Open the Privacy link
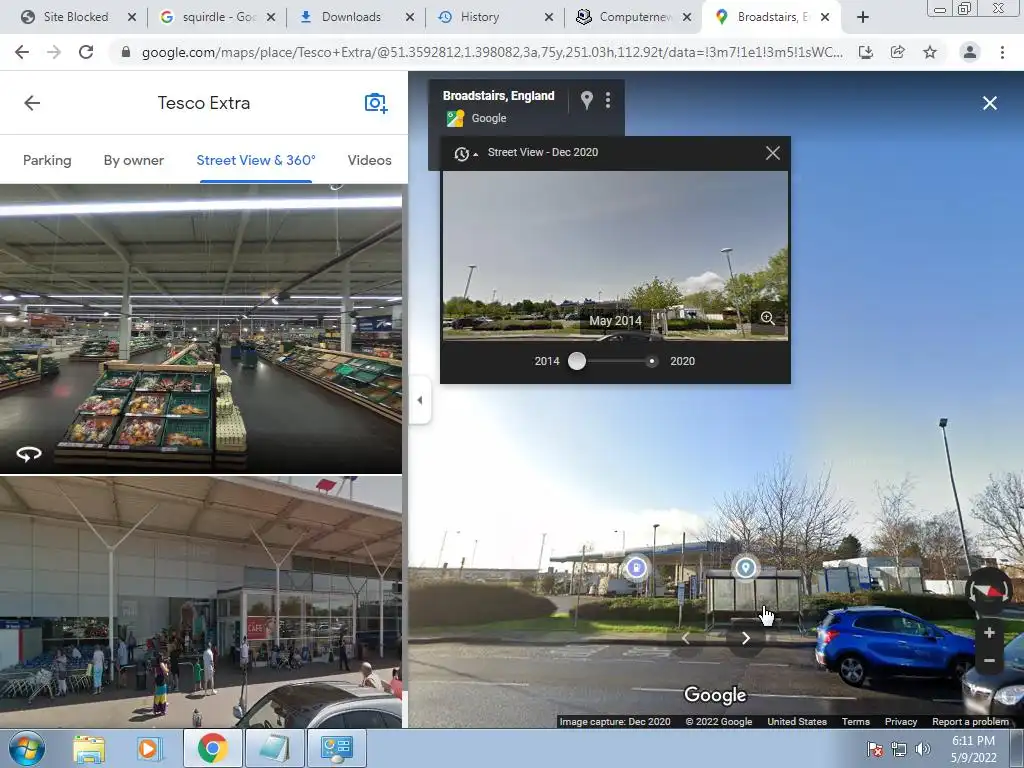 [901, 722]
